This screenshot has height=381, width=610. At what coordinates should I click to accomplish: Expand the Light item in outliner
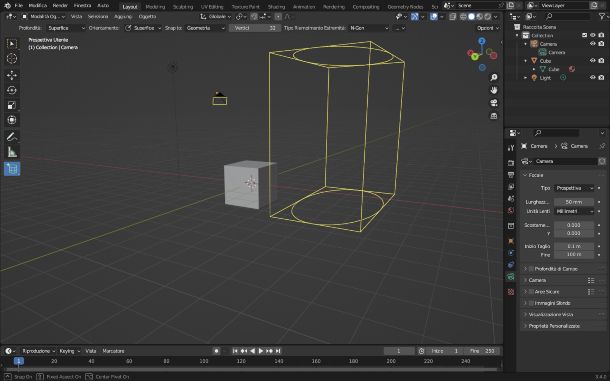[x=526, y=78]
